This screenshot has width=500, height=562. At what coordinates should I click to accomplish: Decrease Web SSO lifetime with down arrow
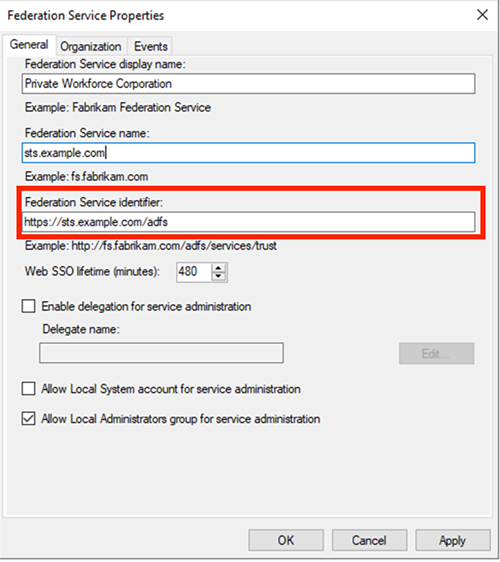pyautogui.click(x=218, y=276)
